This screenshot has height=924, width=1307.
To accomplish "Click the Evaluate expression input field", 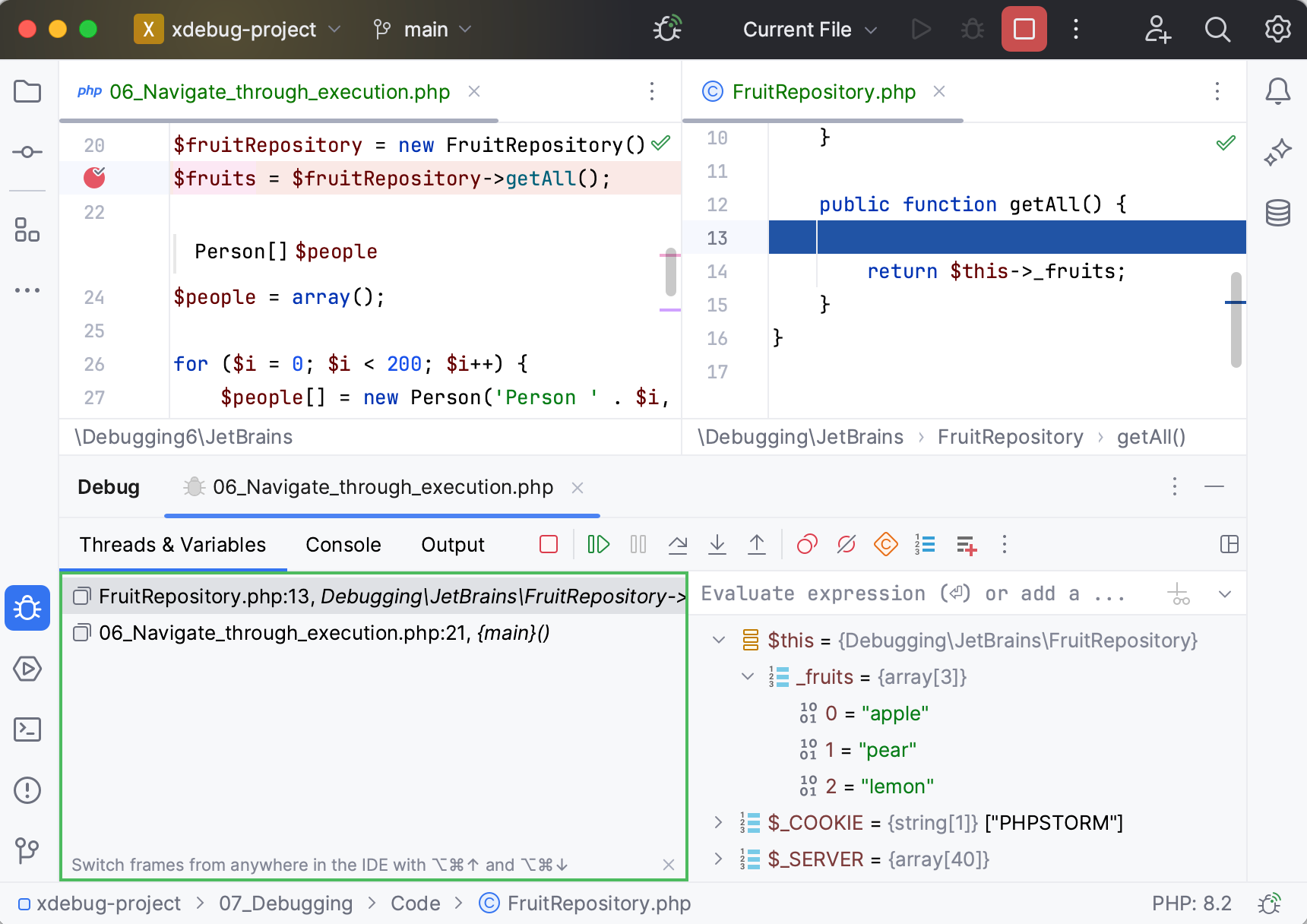I will [912, 593].
